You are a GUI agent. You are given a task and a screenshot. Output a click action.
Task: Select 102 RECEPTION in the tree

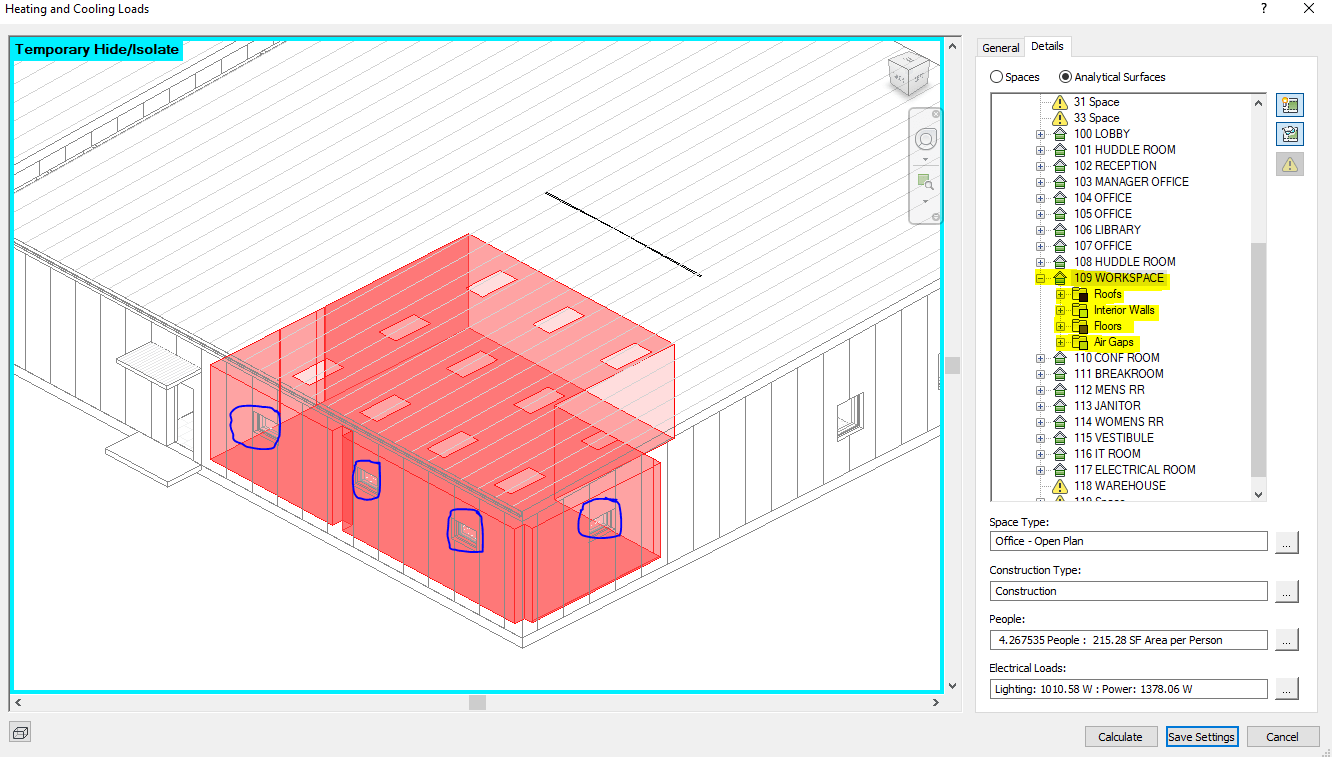pyautogui.click(x=1115, y=166)
